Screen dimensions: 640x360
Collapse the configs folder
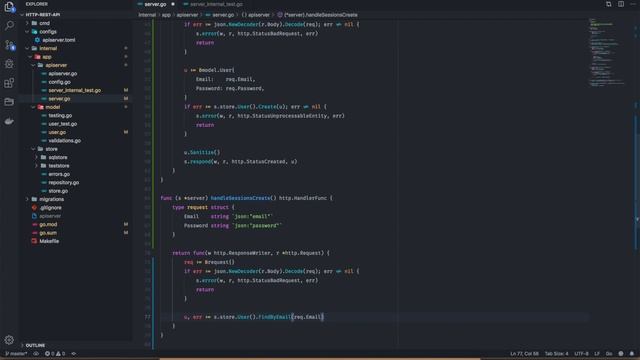(x=48, y=31)
